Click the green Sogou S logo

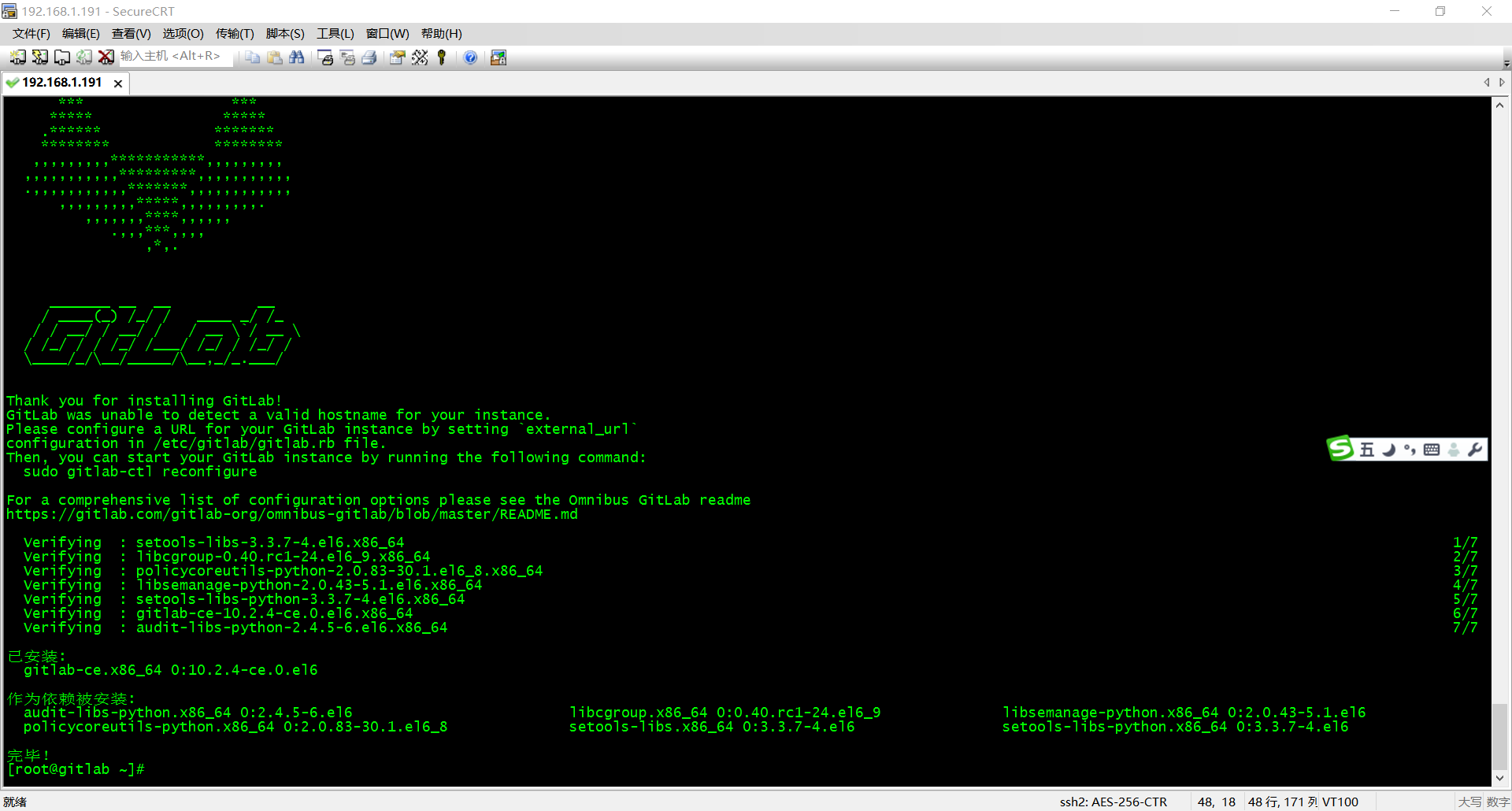point(1340,449)
